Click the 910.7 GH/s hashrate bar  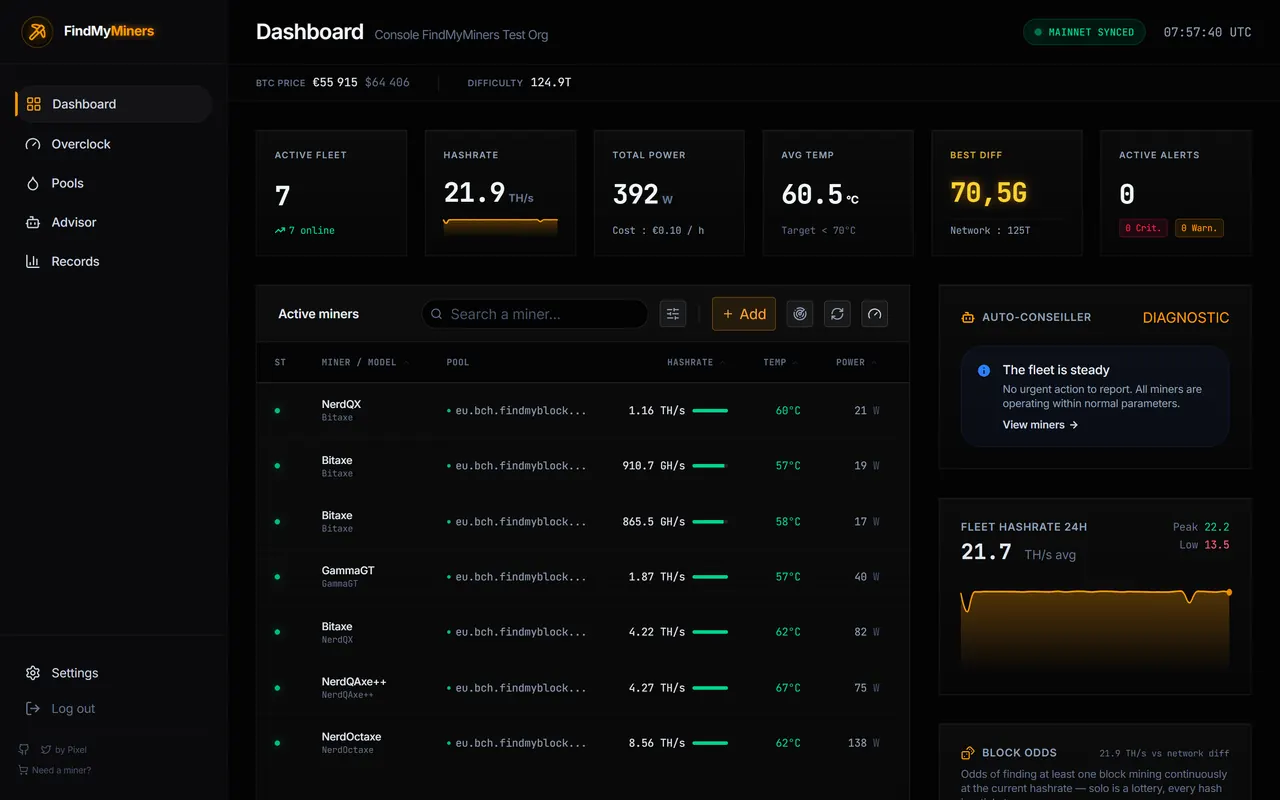710,466
